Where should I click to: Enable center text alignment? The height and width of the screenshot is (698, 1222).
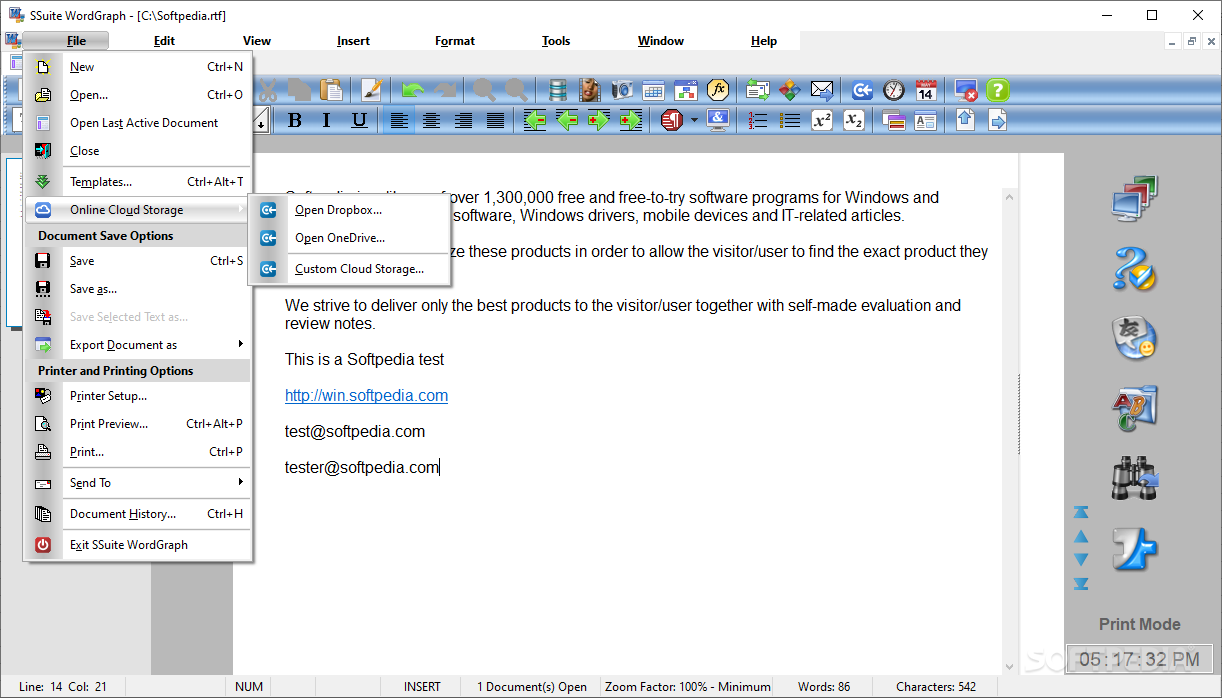[431, 120]
